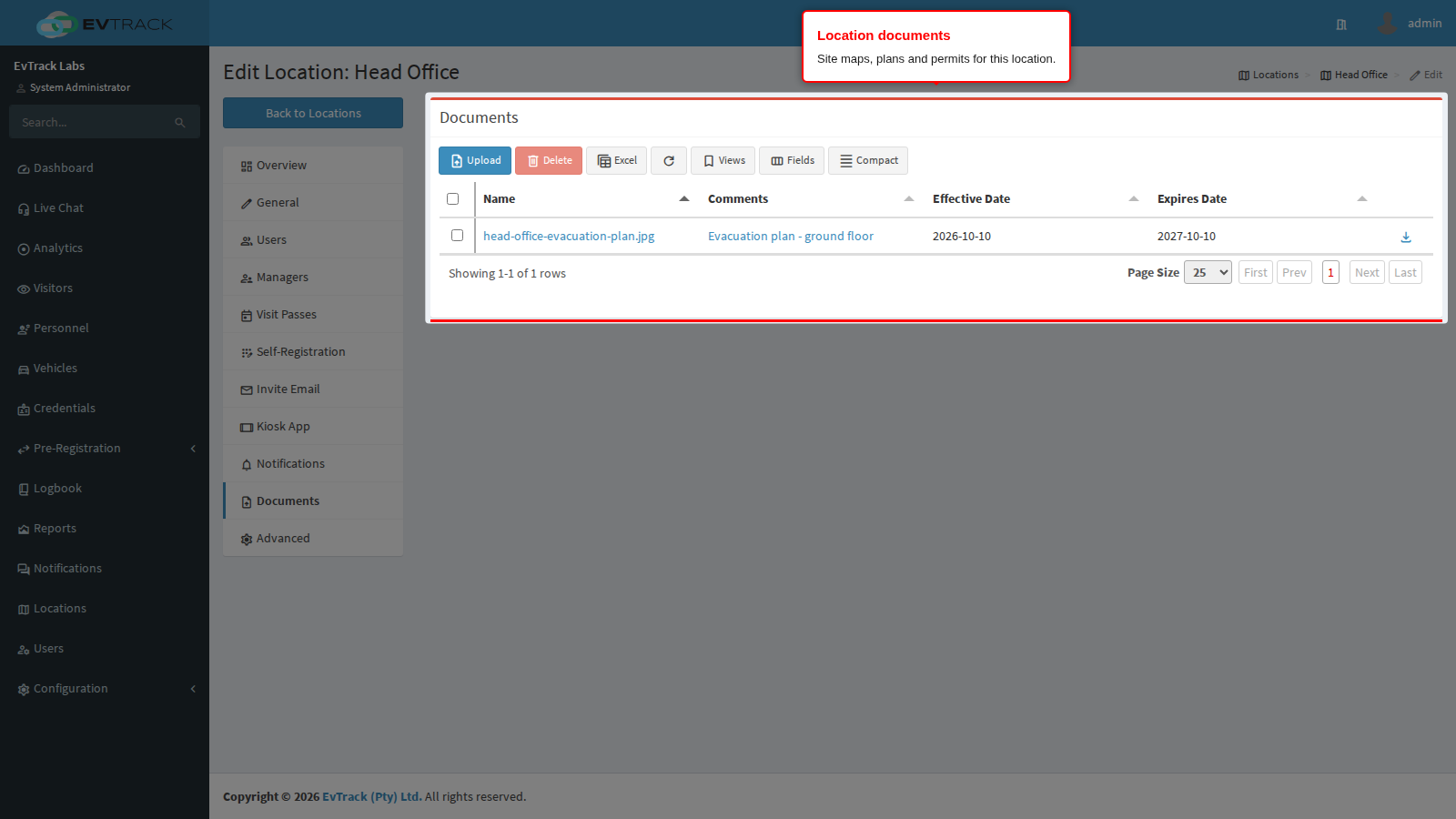Open the Self-Registration tab

(313, 352)
